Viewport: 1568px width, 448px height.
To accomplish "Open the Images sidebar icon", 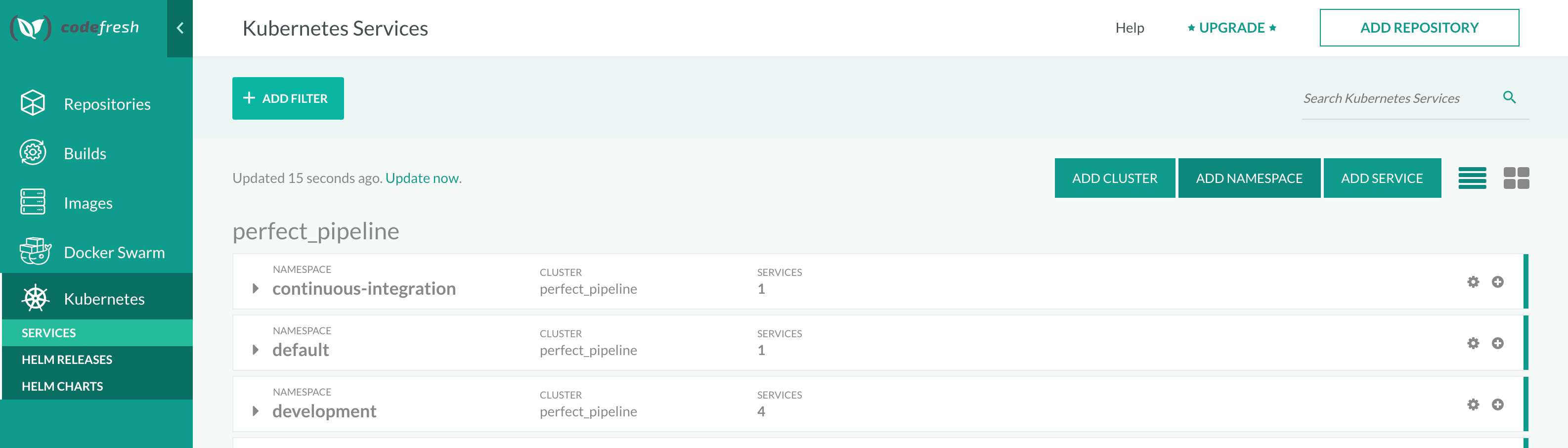I will pos(33,201).
